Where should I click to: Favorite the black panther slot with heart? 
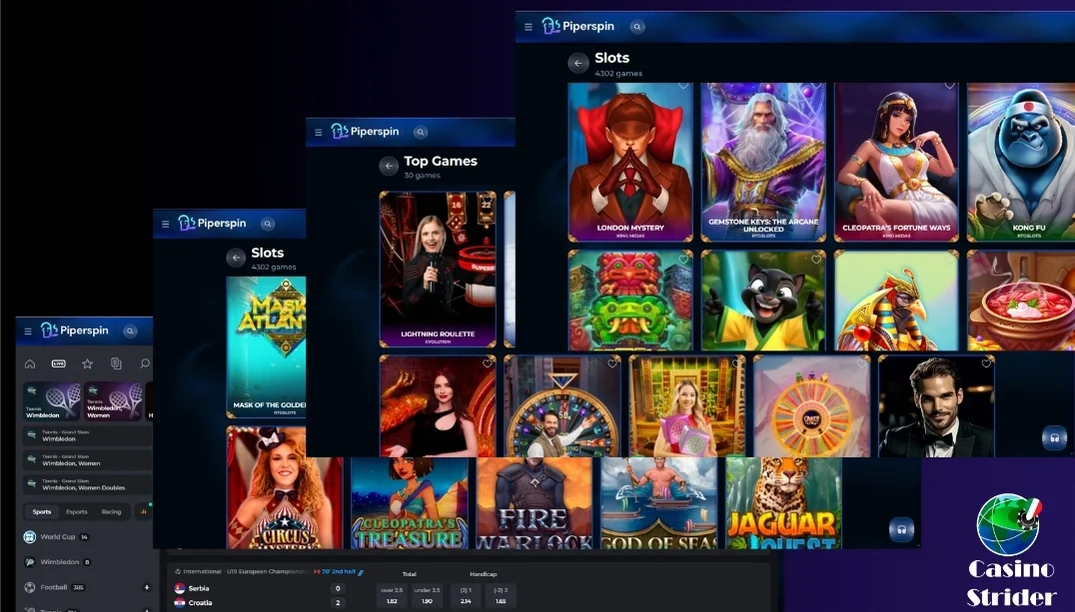(x=816, y=259)
